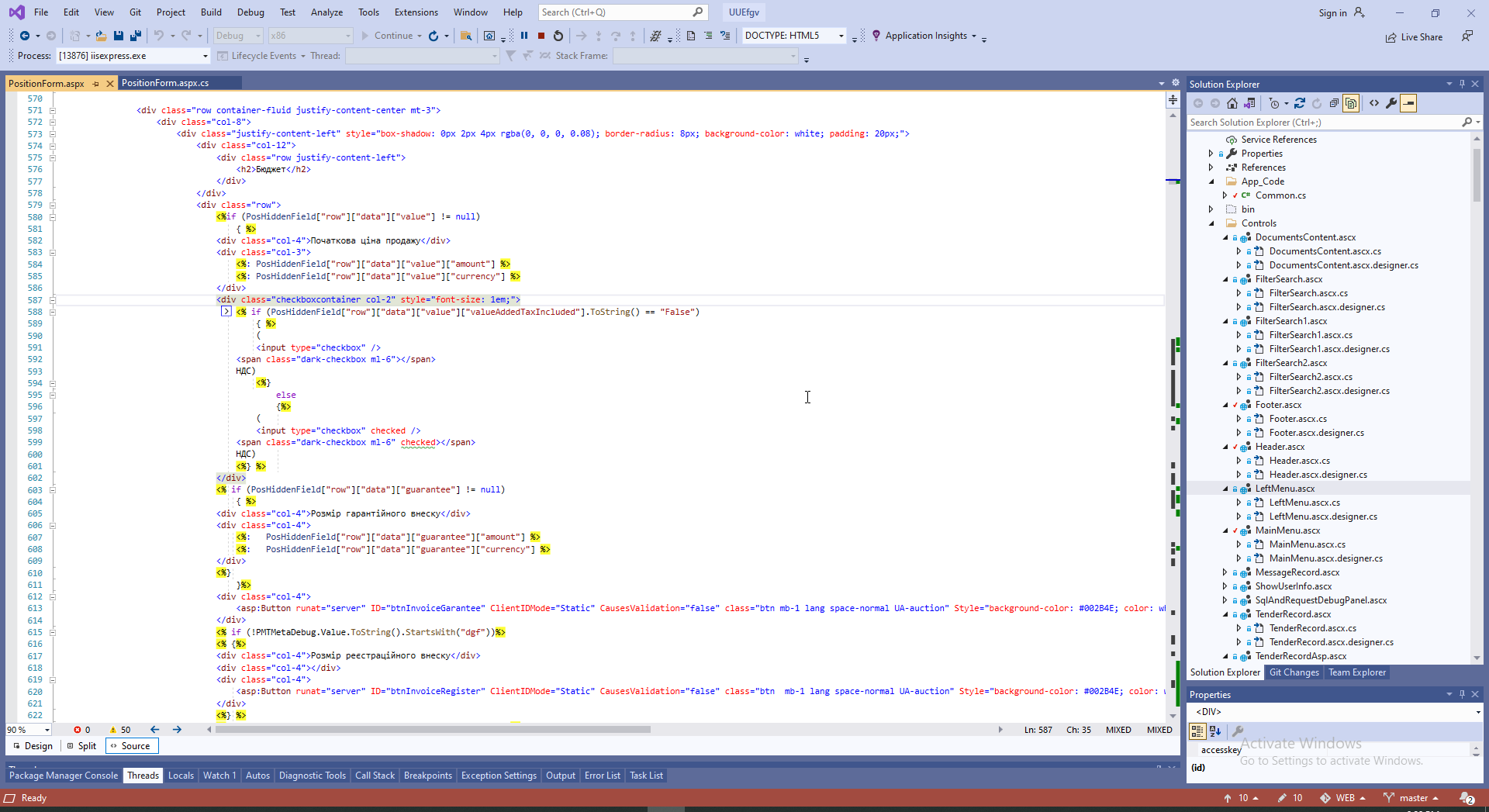Sync Solution Explorer with the active document

click(1300, 103)
